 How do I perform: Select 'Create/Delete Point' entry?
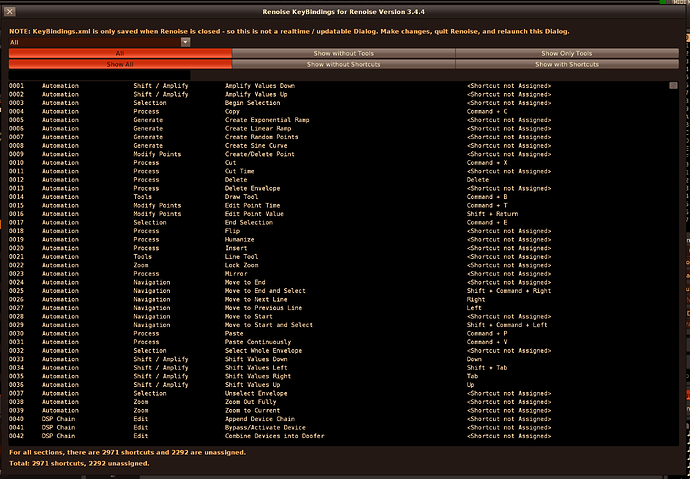(x=260, y=154)
